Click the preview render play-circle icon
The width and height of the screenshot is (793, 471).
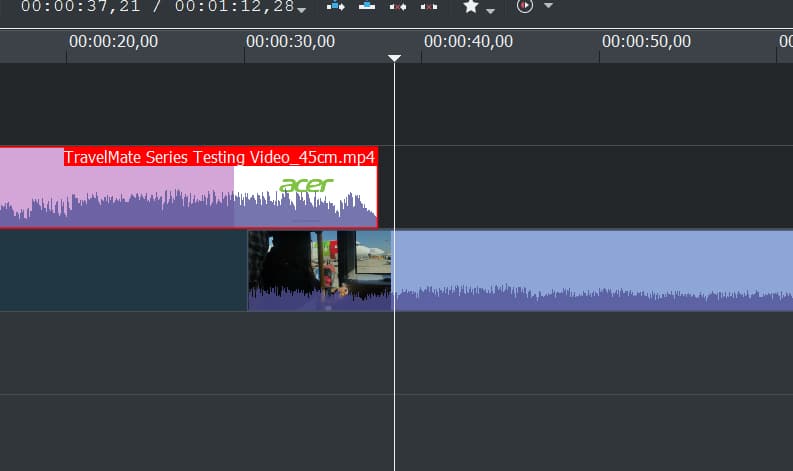525,6
